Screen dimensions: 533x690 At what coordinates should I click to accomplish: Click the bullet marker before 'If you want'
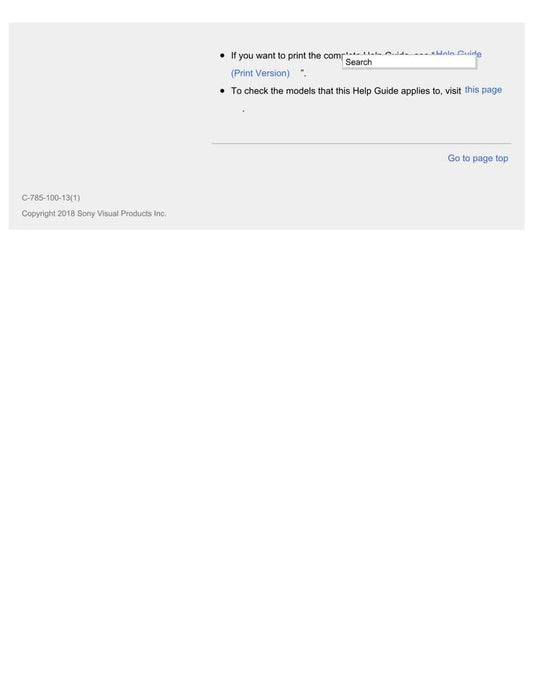[x=222, y=55]
